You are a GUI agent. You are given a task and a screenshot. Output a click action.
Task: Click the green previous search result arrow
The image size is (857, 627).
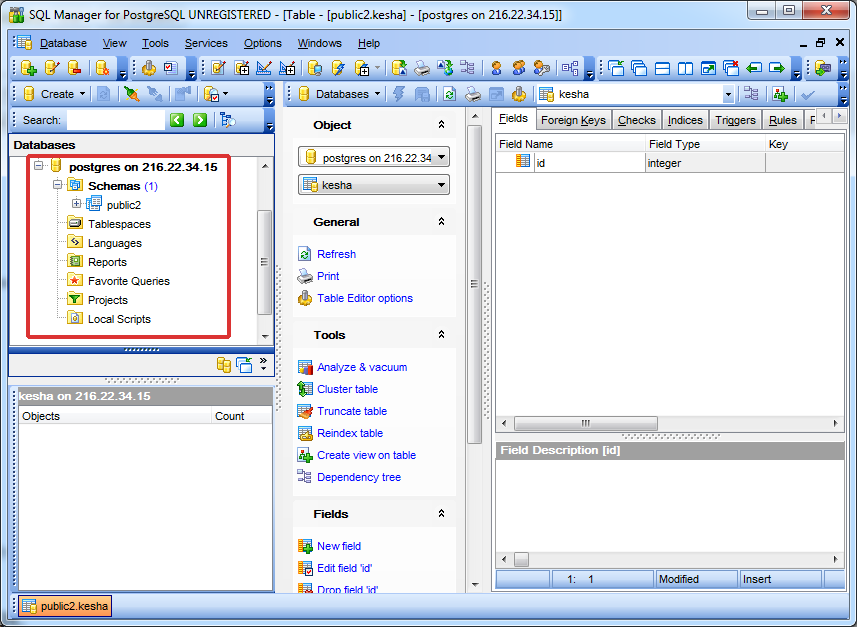point(177,120)
